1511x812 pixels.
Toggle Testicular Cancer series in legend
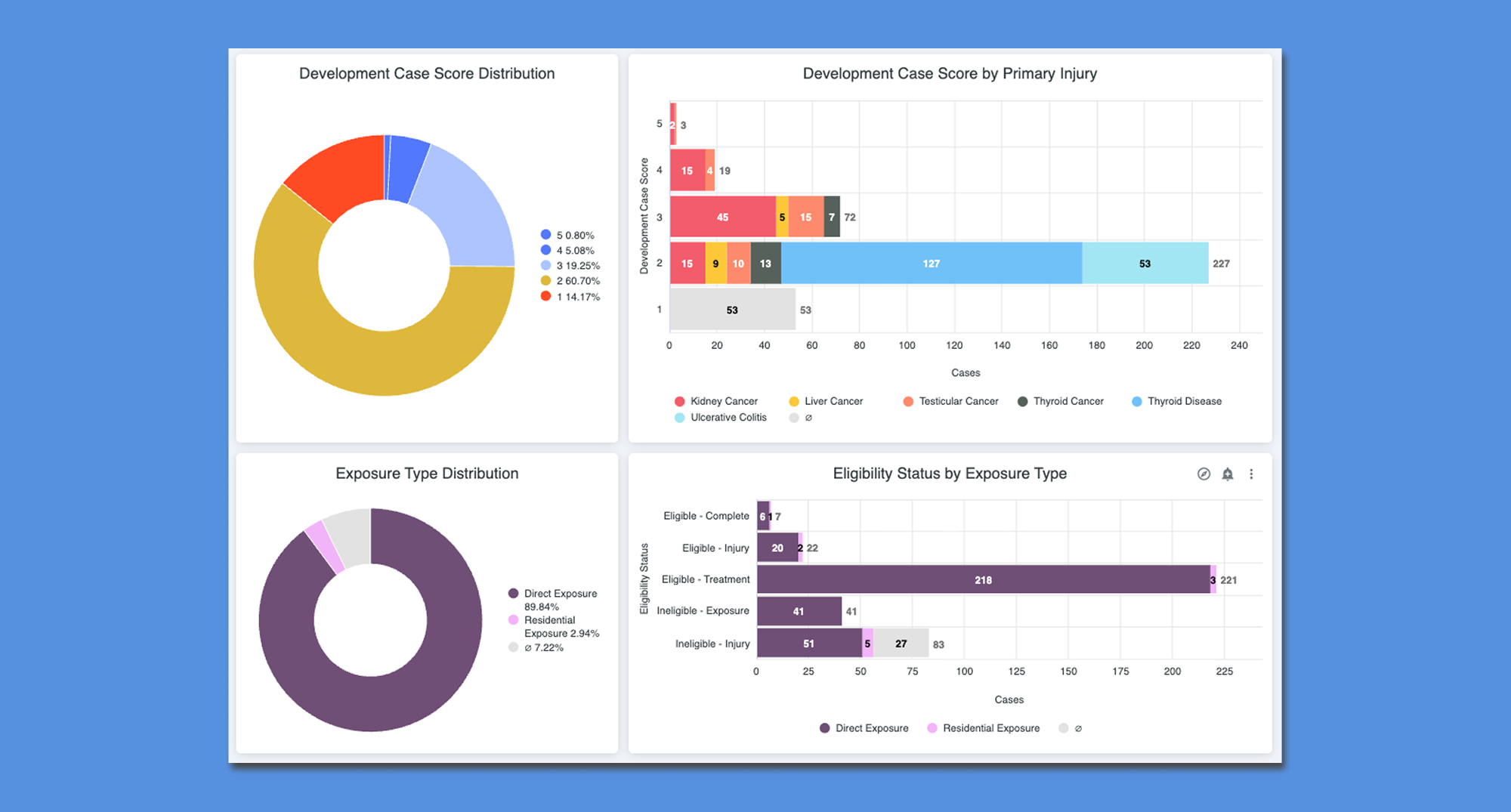click(x=950, y=401)
